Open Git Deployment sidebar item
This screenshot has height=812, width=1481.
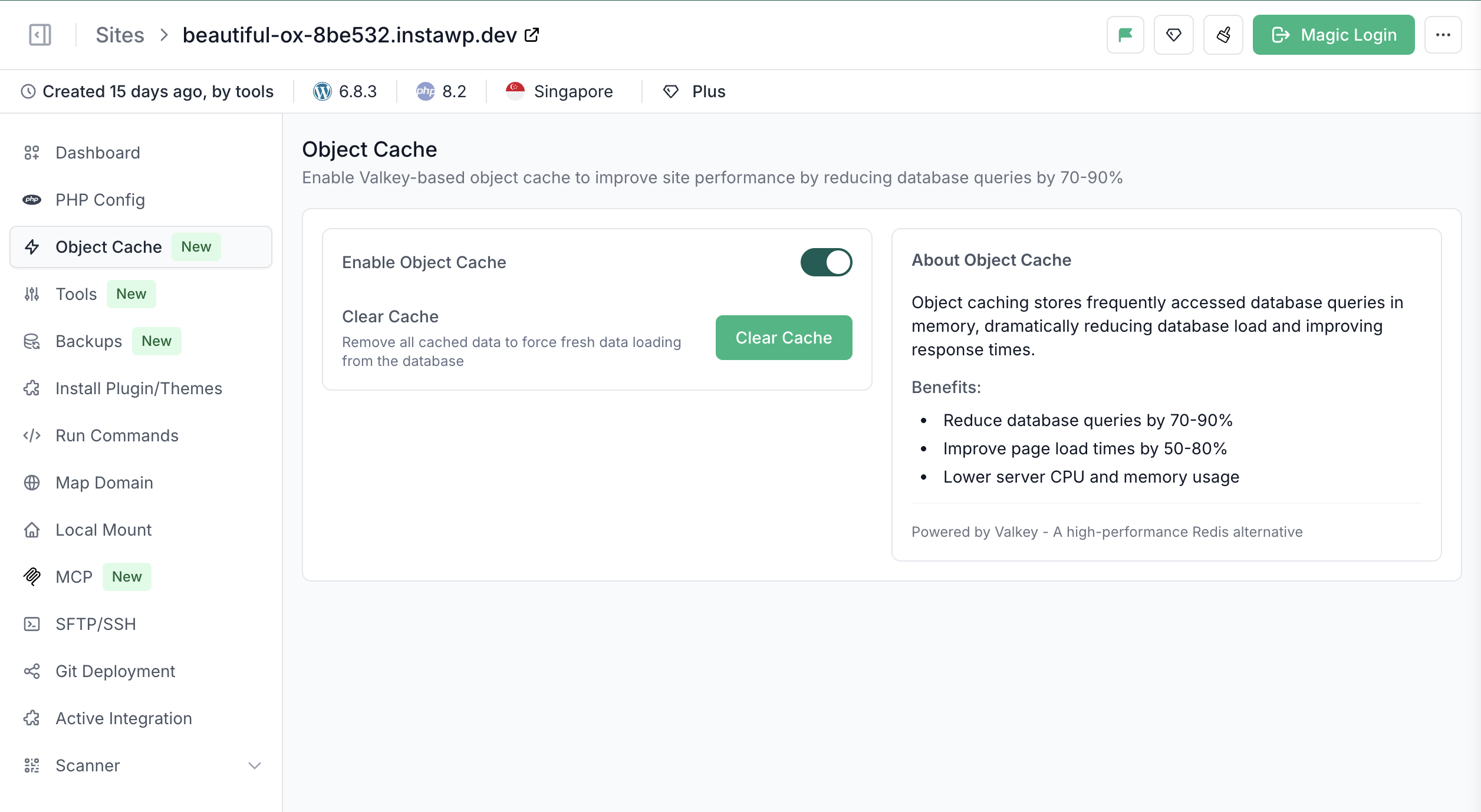[115, 671]
